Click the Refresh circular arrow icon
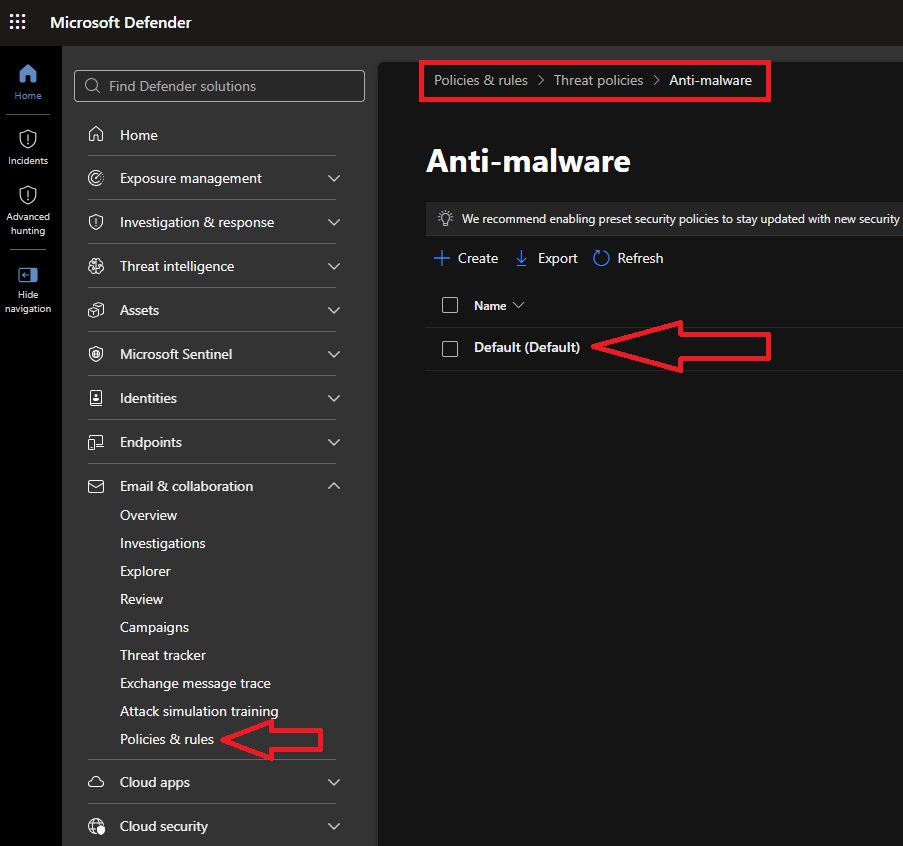 601,258
